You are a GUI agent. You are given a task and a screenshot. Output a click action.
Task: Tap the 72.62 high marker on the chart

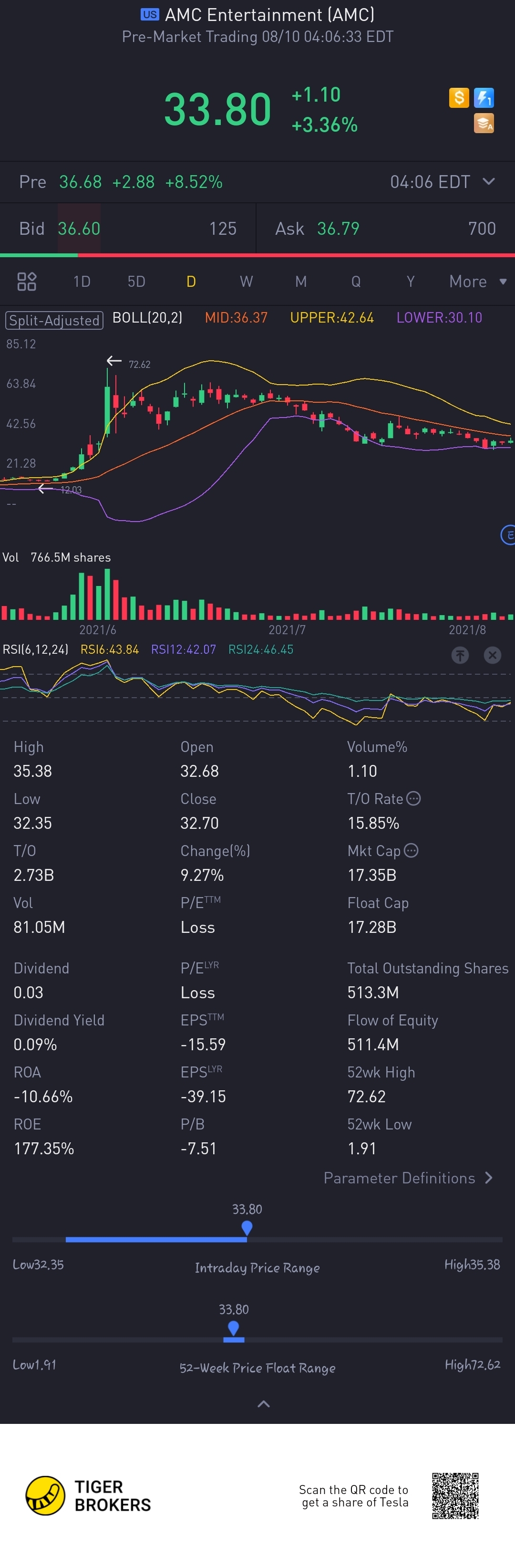[139, 364]
